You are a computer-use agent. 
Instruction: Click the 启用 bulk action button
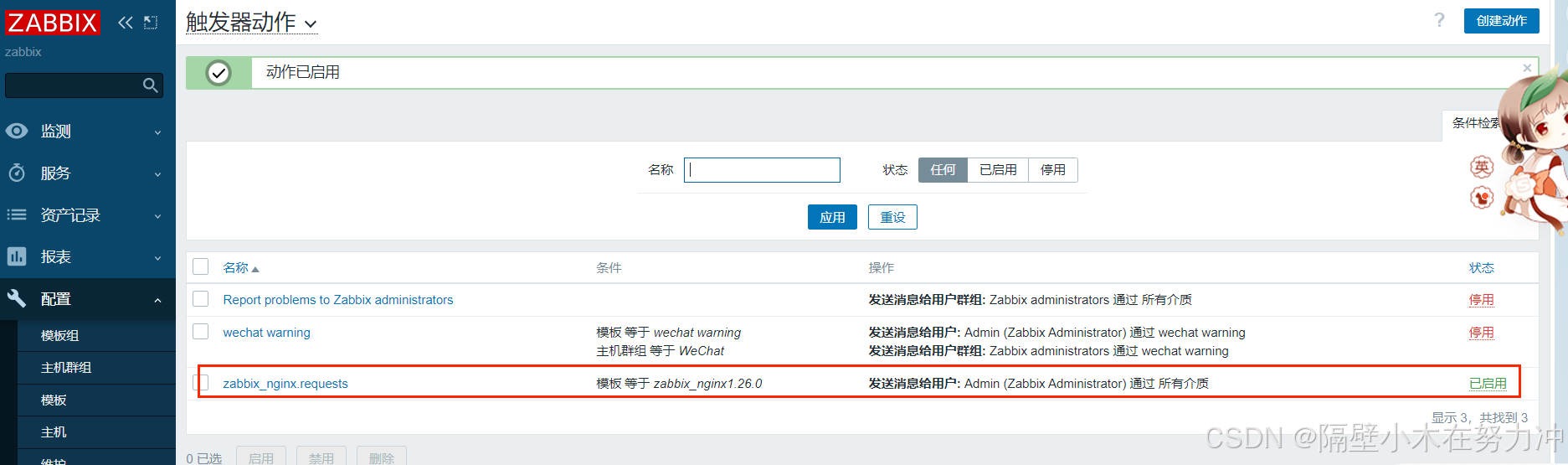[261, 457]
